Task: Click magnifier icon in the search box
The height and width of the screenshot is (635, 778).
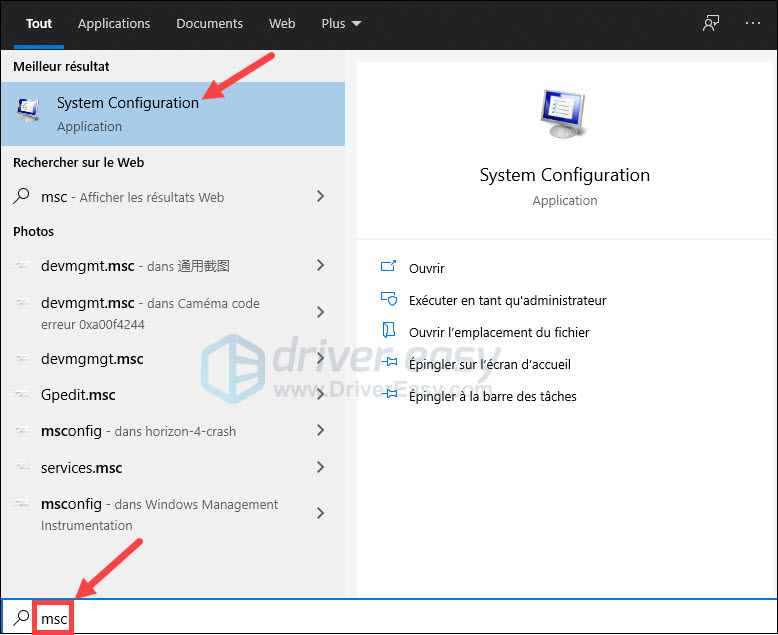Action: [21, 618]
